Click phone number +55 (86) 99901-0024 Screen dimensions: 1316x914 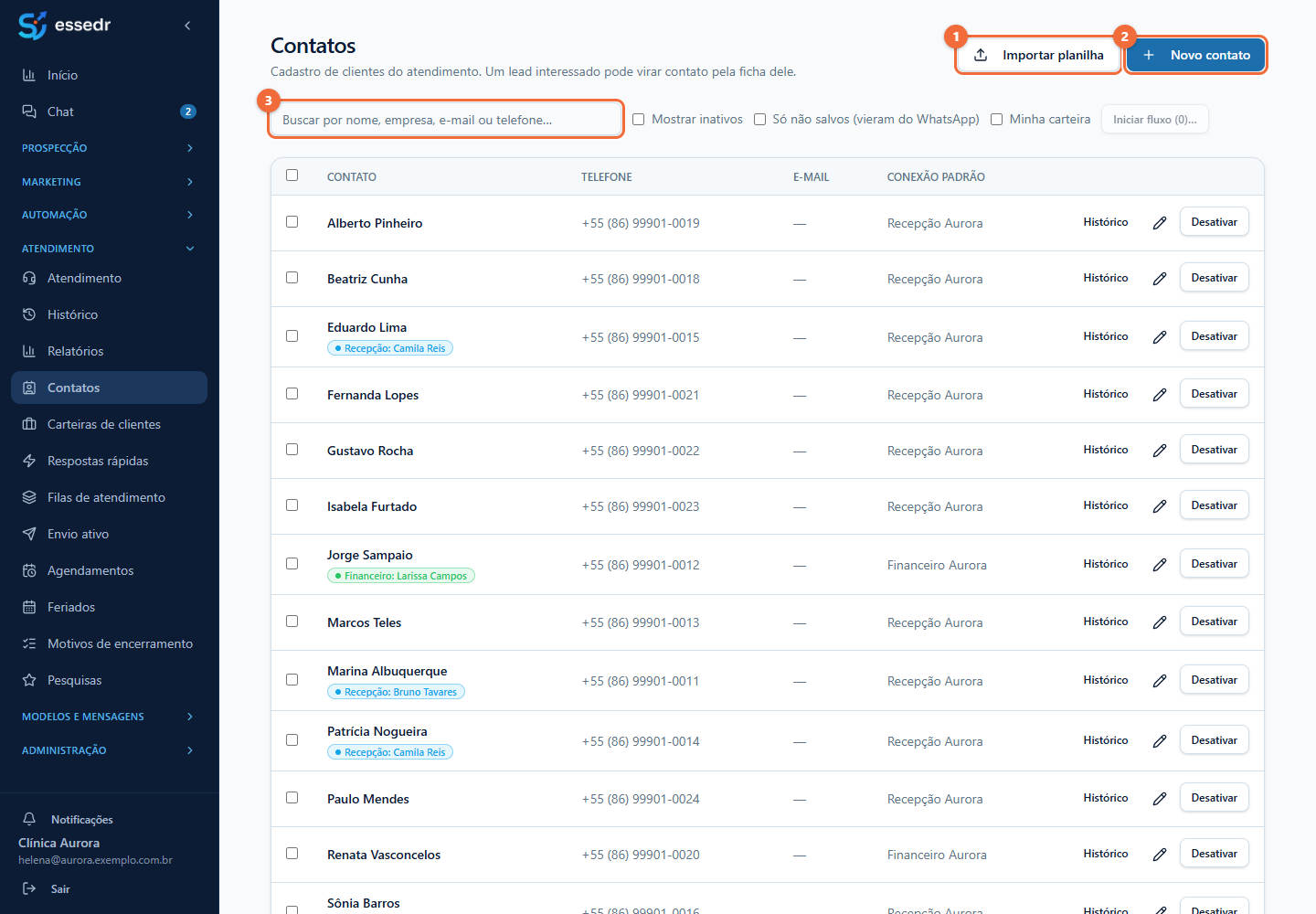pos(641,799)
